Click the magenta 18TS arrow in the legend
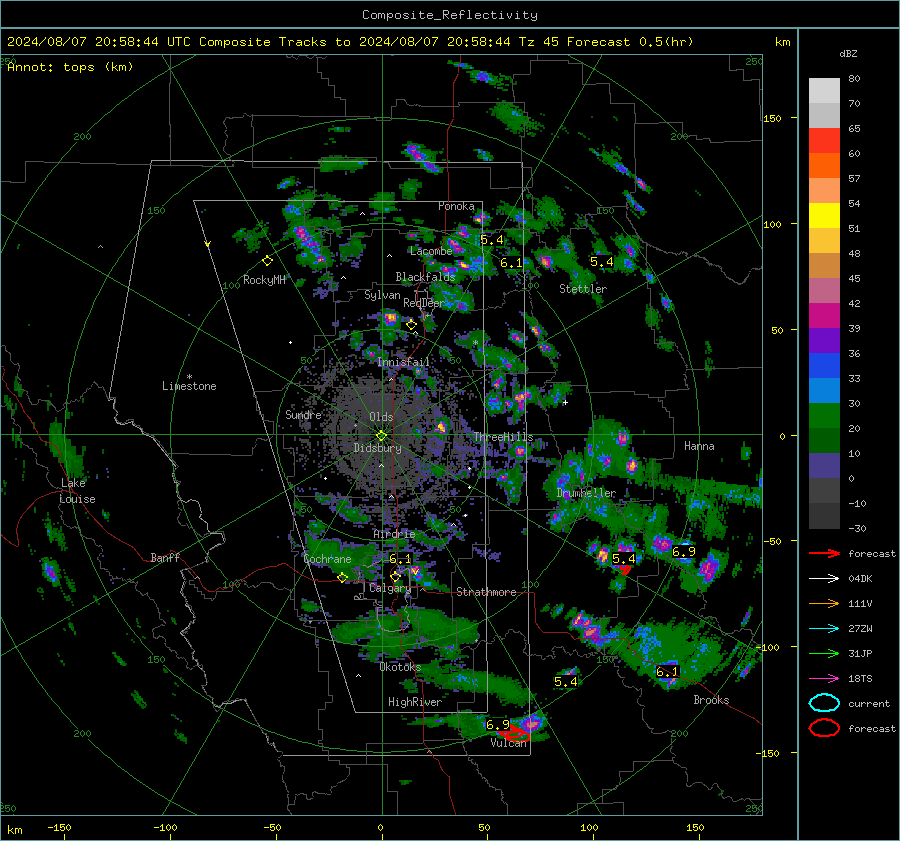 [x=824, y=679]
